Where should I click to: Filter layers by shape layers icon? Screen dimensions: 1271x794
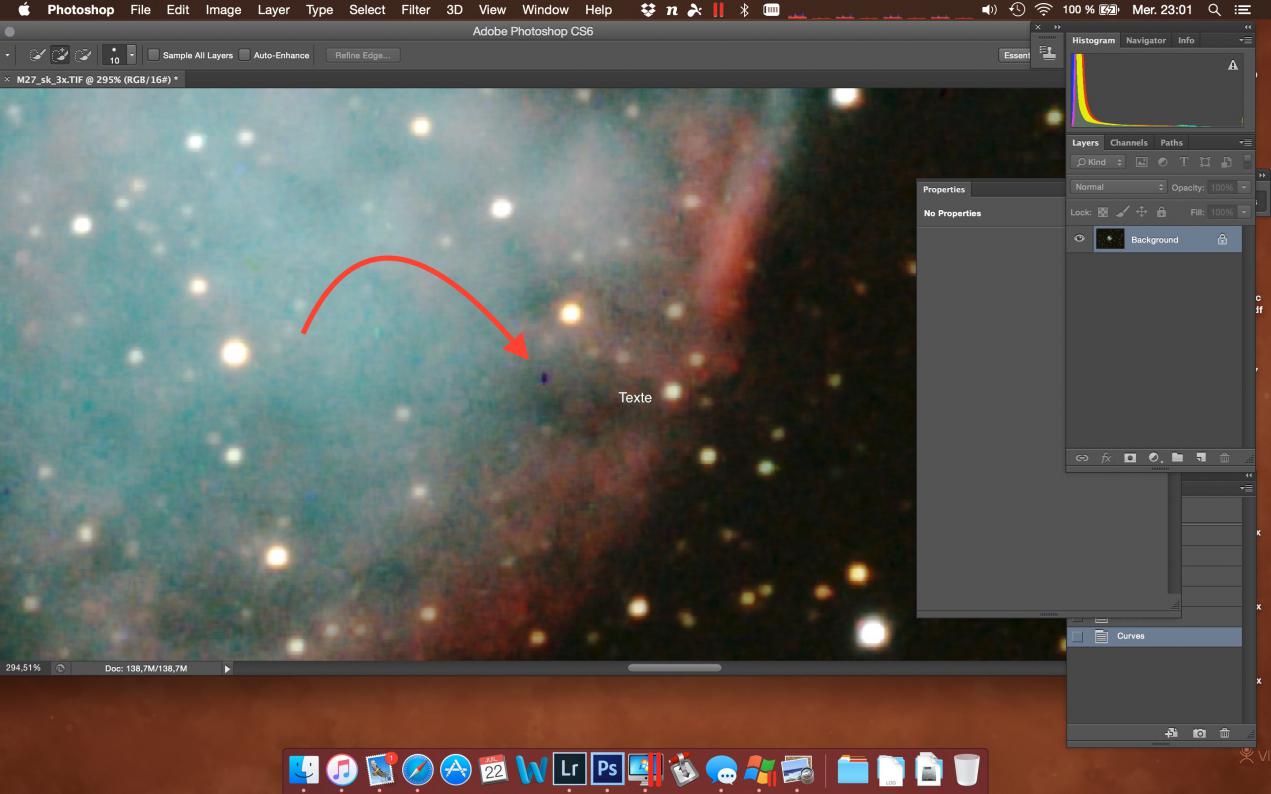(x=1205, y=162)
